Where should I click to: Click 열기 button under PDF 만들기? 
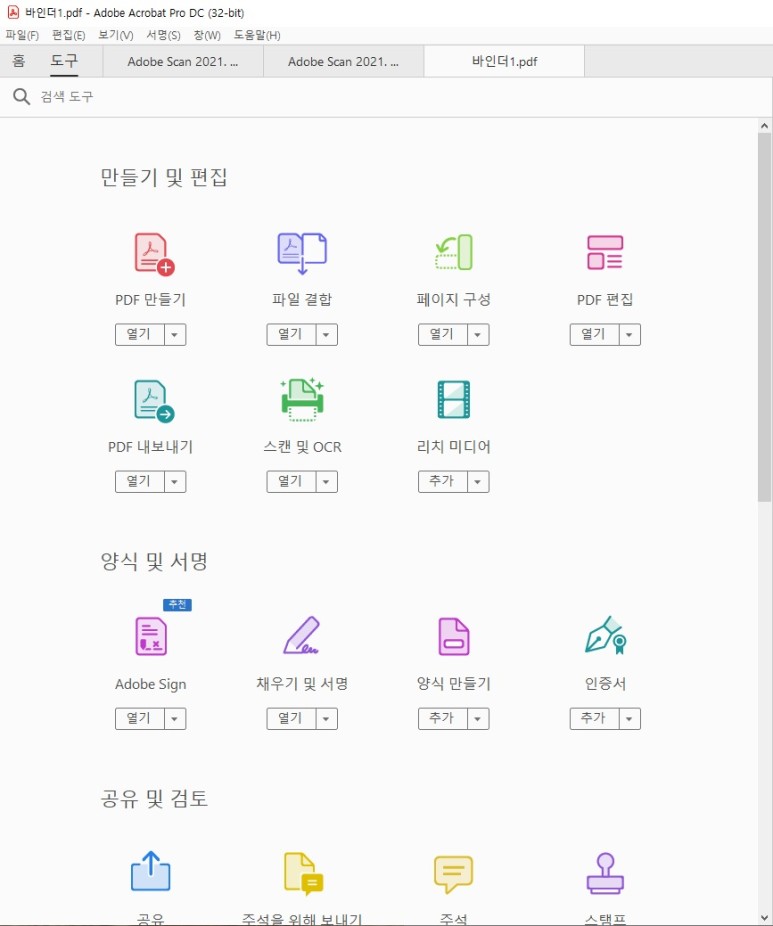[x=139, y=335]
